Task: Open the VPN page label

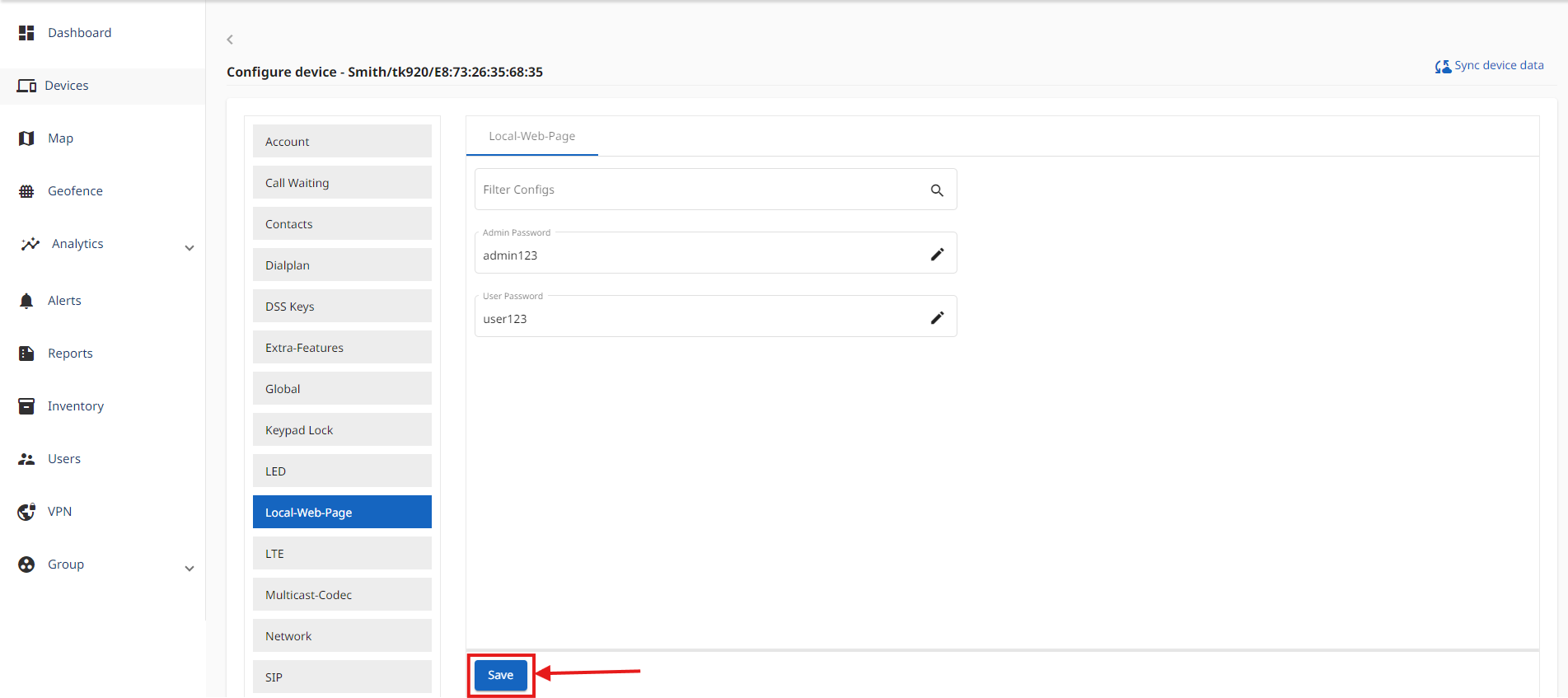Action: tap(60, 512)
